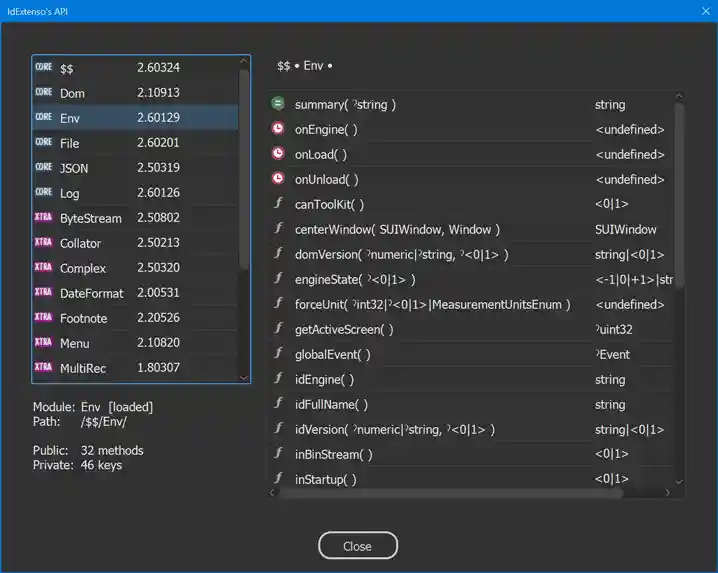Click the red clock icon beside onUnload()
Viewport: 718px width, 573px height.
pos(278,178)
